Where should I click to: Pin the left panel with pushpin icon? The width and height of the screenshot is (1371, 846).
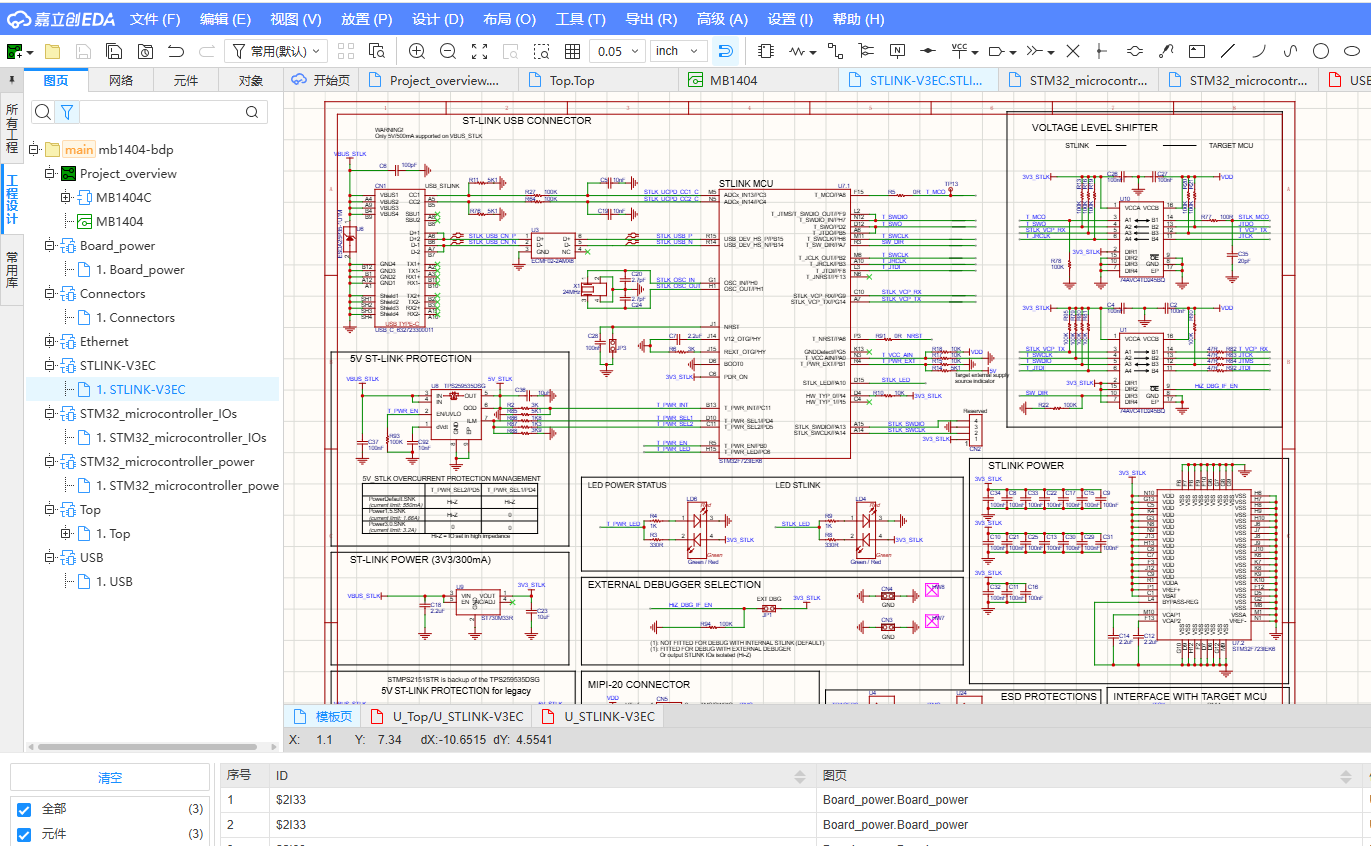click(11, 80)
